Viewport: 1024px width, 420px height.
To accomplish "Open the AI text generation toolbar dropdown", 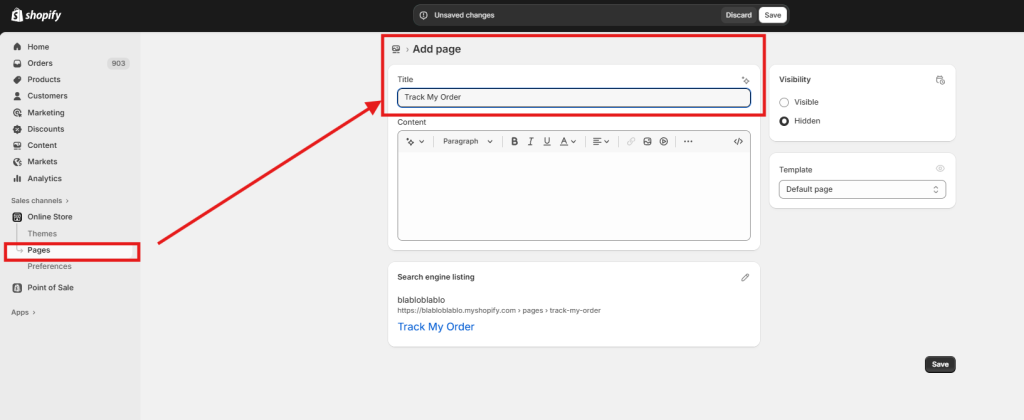I will tap(415, 141).
